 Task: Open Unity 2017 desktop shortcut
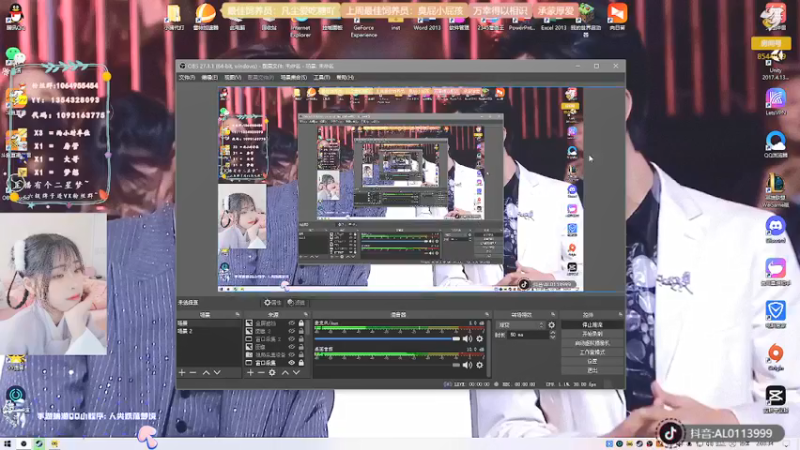click(776, 65)
